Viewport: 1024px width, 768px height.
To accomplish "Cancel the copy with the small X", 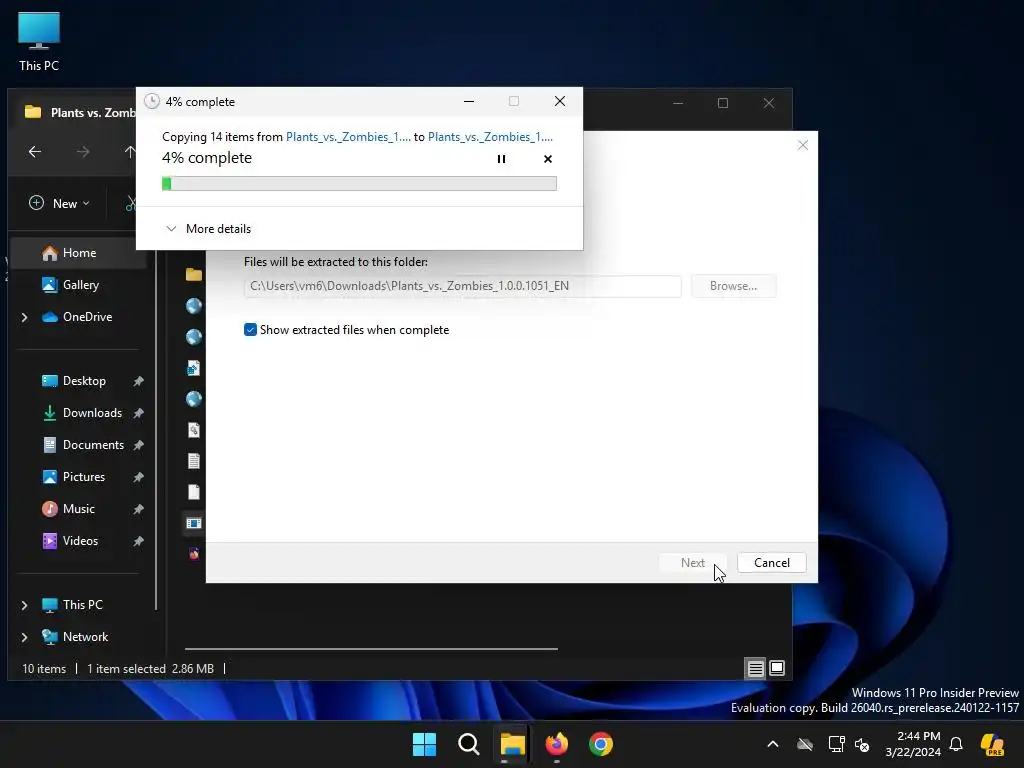I will pyautogui.click(x=548, y=159).
